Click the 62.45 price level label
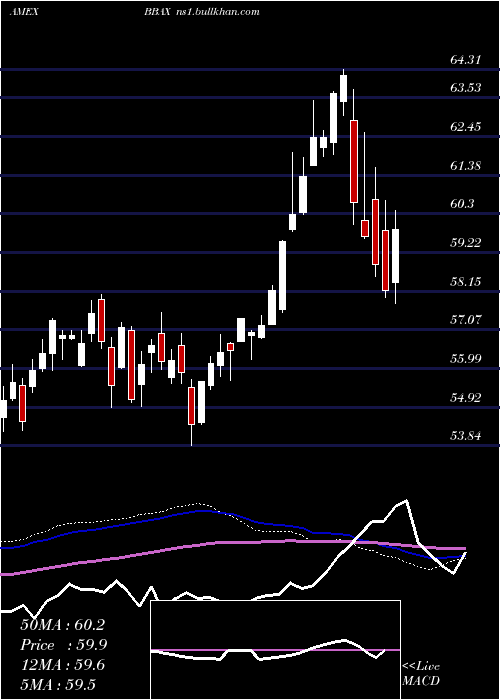500x700 pixels. click(466, 127)
